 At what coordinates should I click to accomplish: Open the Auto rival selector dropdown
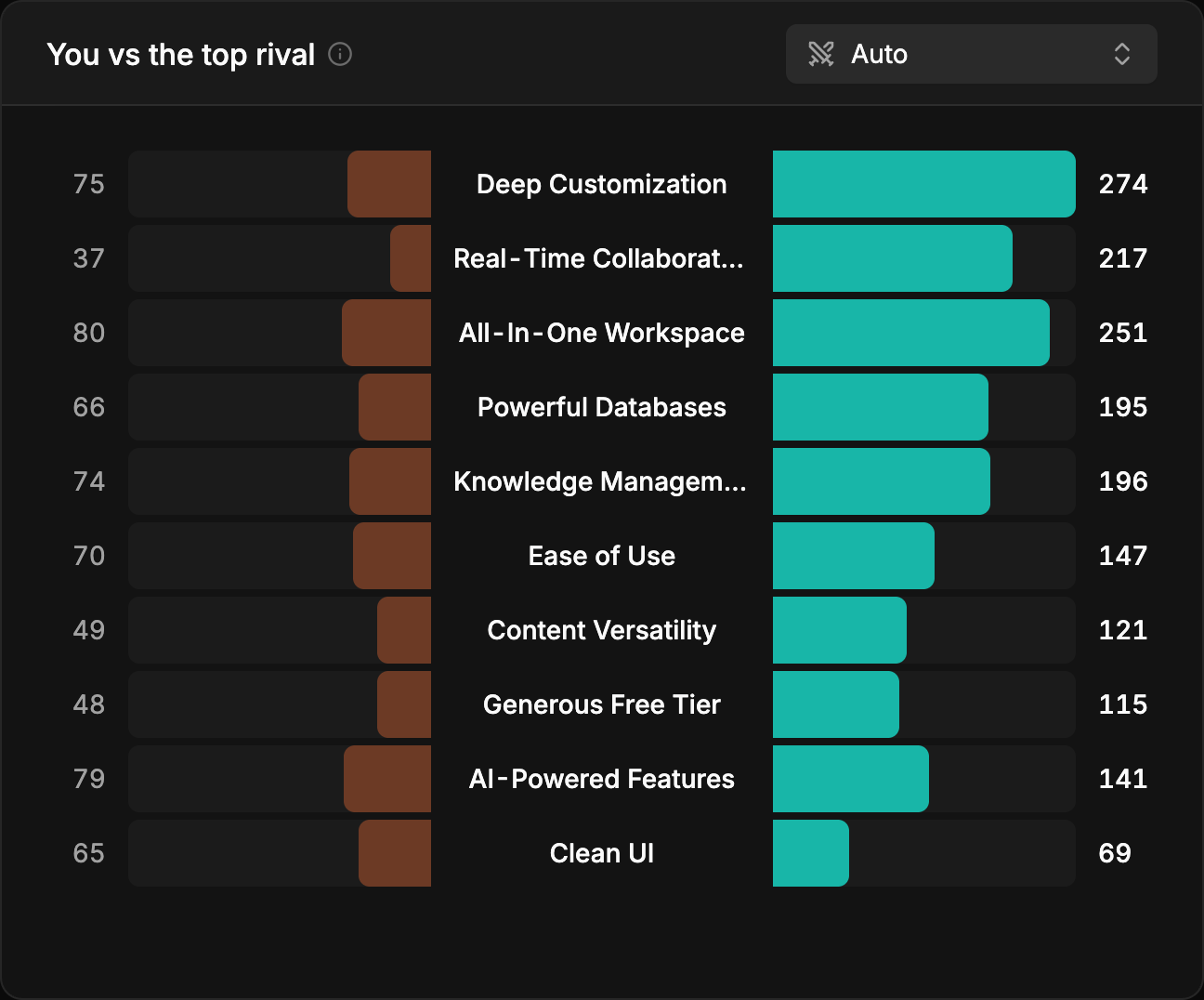971,54
